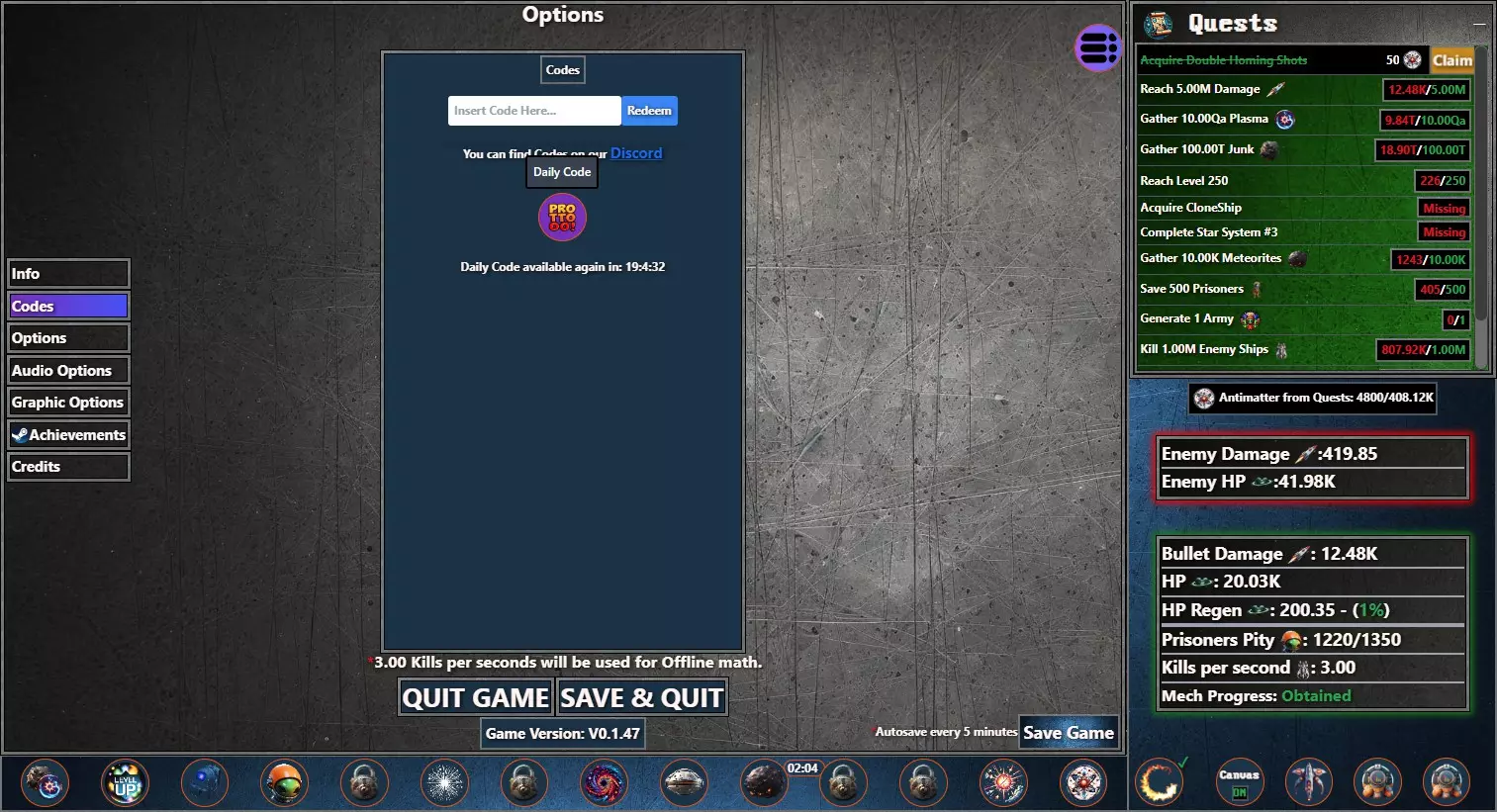
Task: Click the Daily Code button
Action: (x=562, y=172)
